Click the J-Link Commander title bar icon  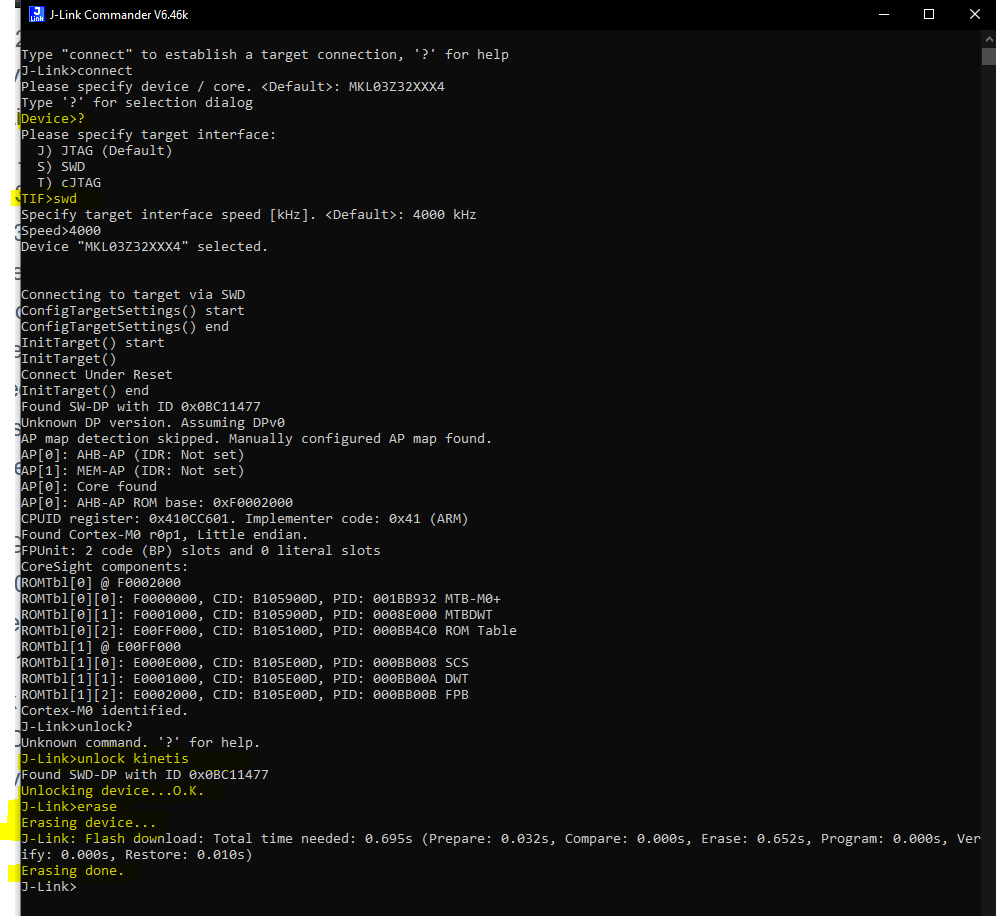coord(36,14)
